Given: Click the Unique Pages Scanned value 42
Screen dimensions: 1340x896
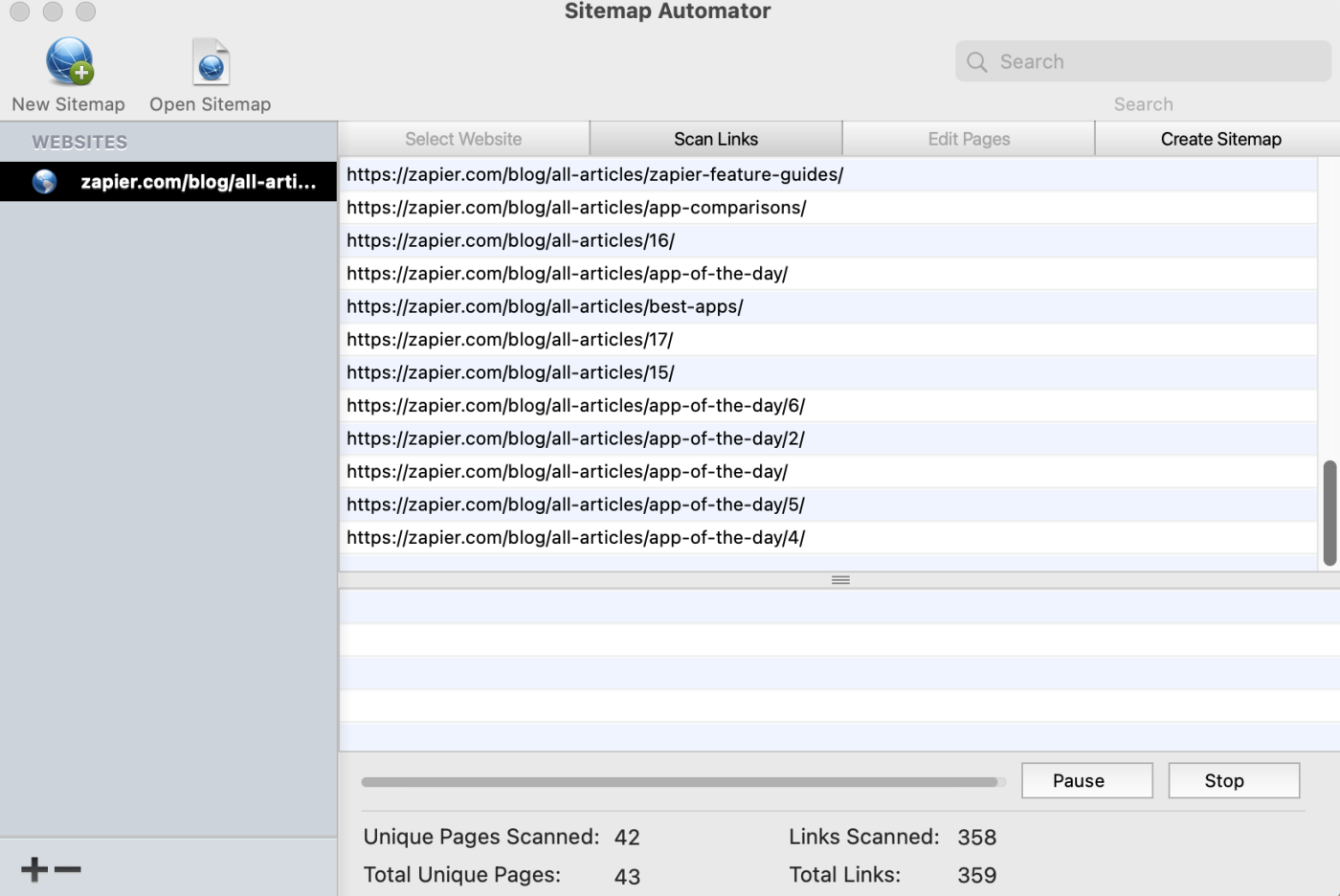Looking at the screenshot, I should 627,838.
